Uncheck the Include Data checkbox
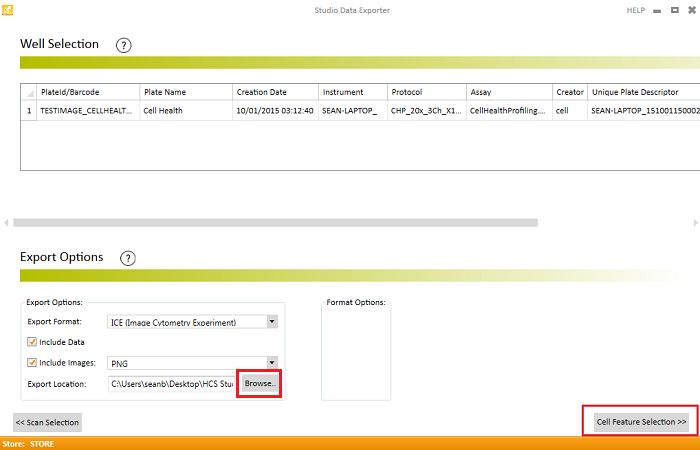This screenshot has height=450, width=700. (x=32, y=342)
